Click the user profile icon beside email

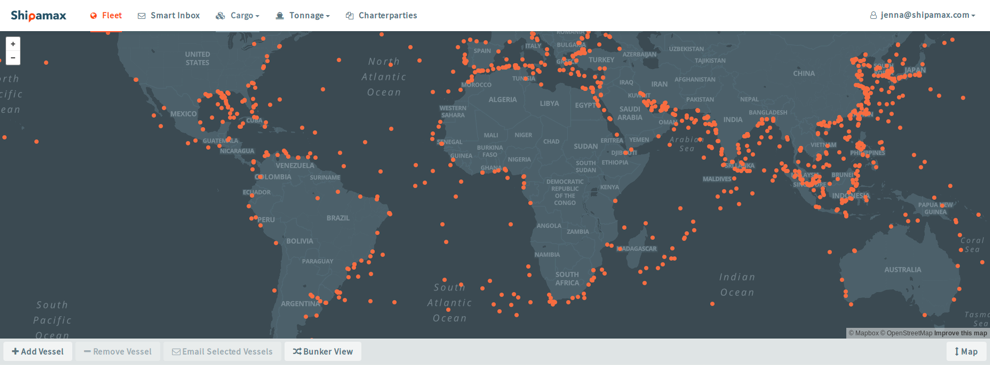coord(874,15)
